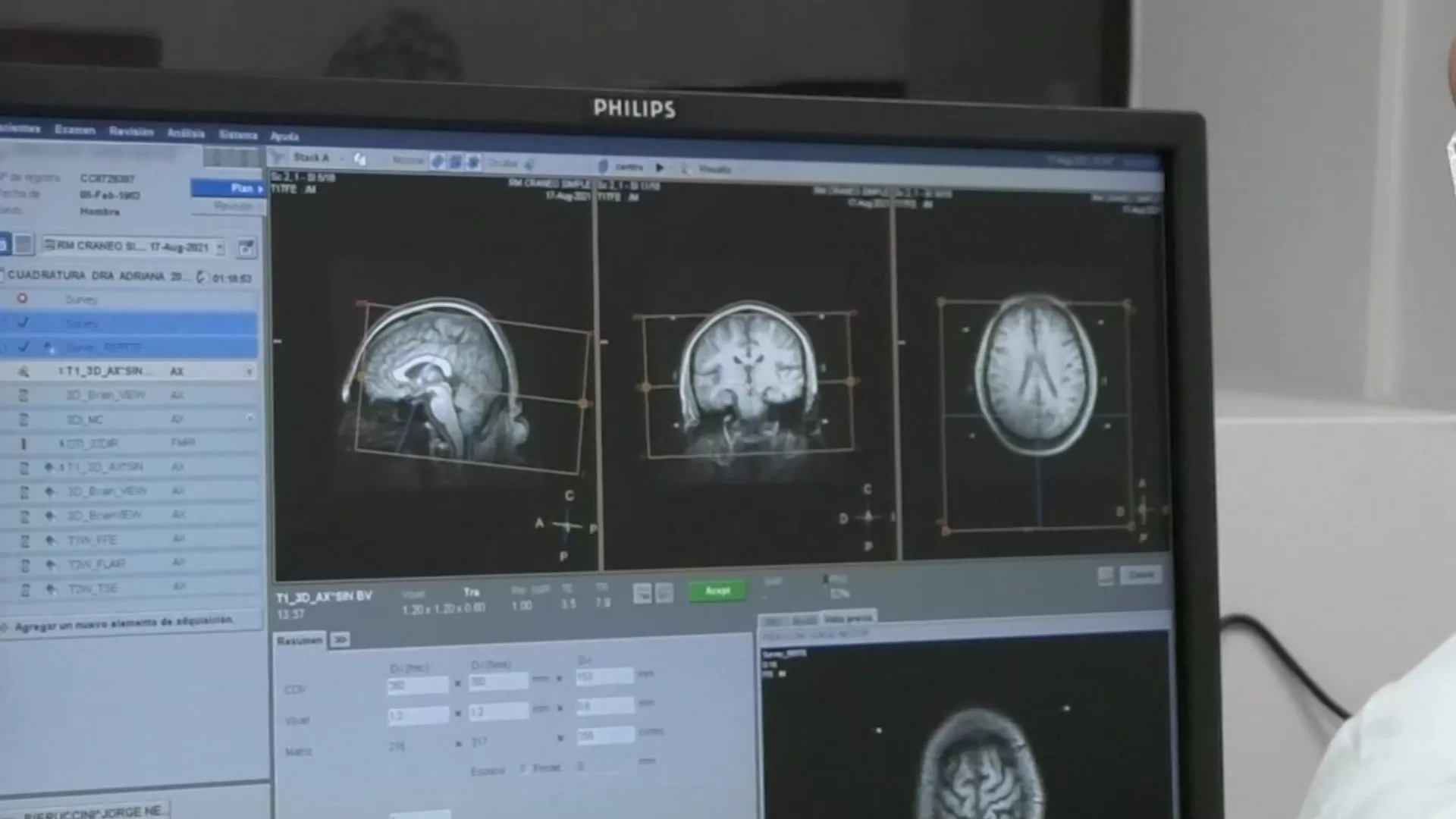Click the first CDV field
This screenshot has width=1456, height=819.
pyautogui.click(x=418, y=686)
